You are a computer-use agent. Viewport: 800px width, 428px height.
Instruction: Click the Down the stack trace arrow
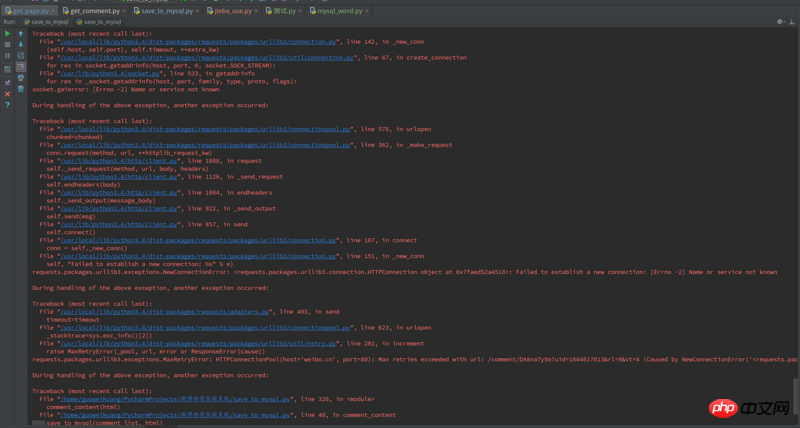tap(20, 45)
